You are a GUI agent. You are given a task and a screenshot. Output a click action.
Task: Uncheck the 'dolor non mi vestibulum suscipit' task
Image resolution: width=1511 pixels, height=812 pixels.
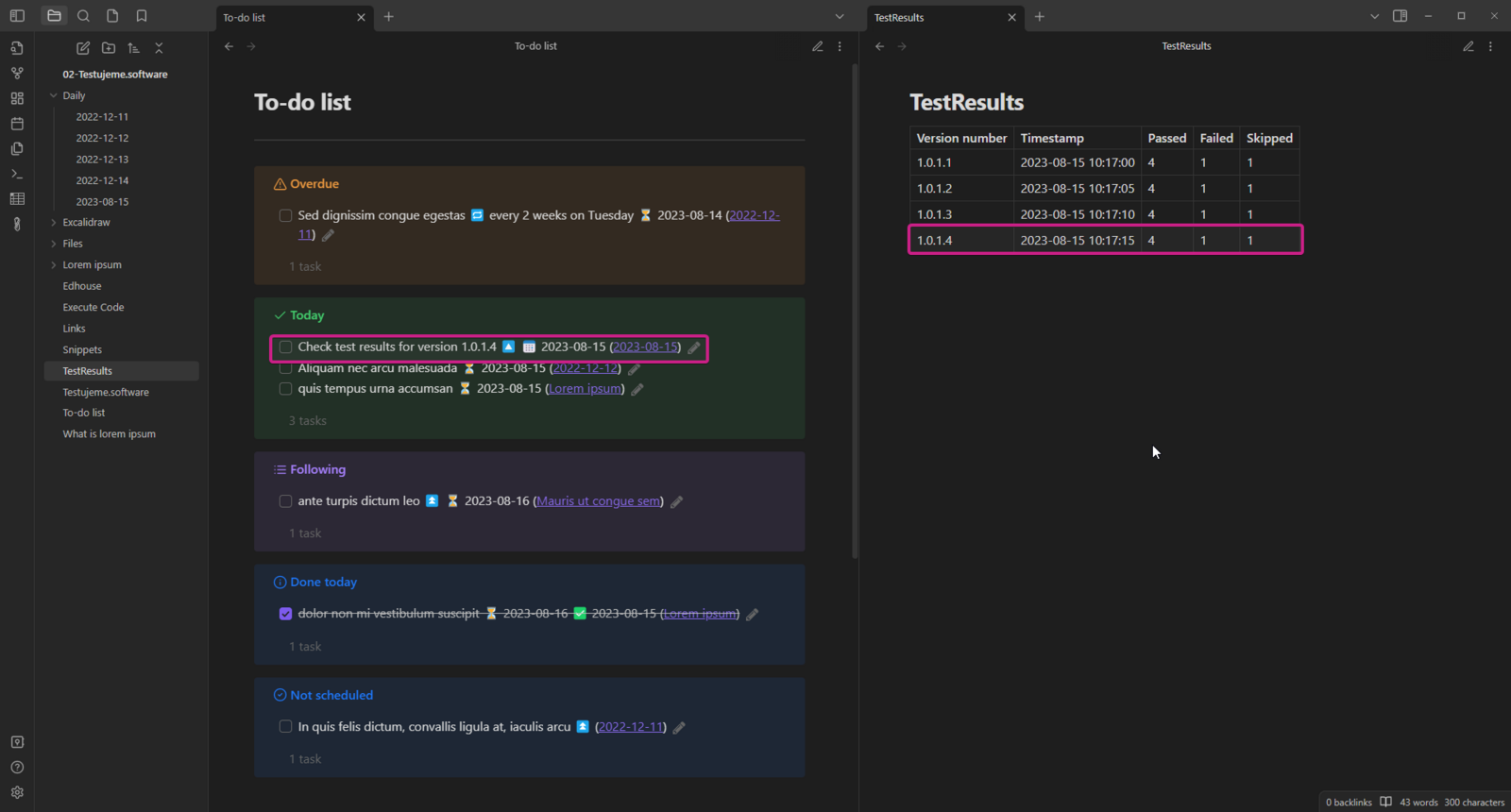click(285, 614)
